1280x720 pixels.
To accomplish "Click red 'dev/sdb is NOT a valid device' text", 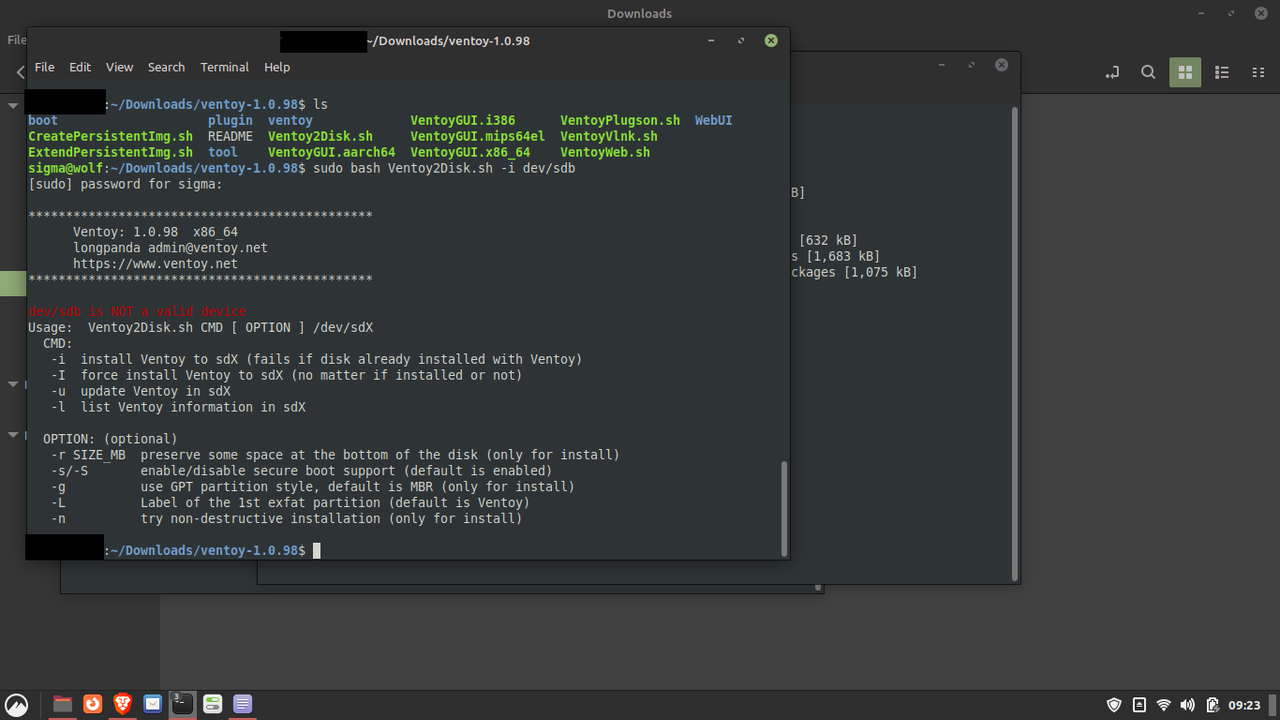I will tap(137, 312).
